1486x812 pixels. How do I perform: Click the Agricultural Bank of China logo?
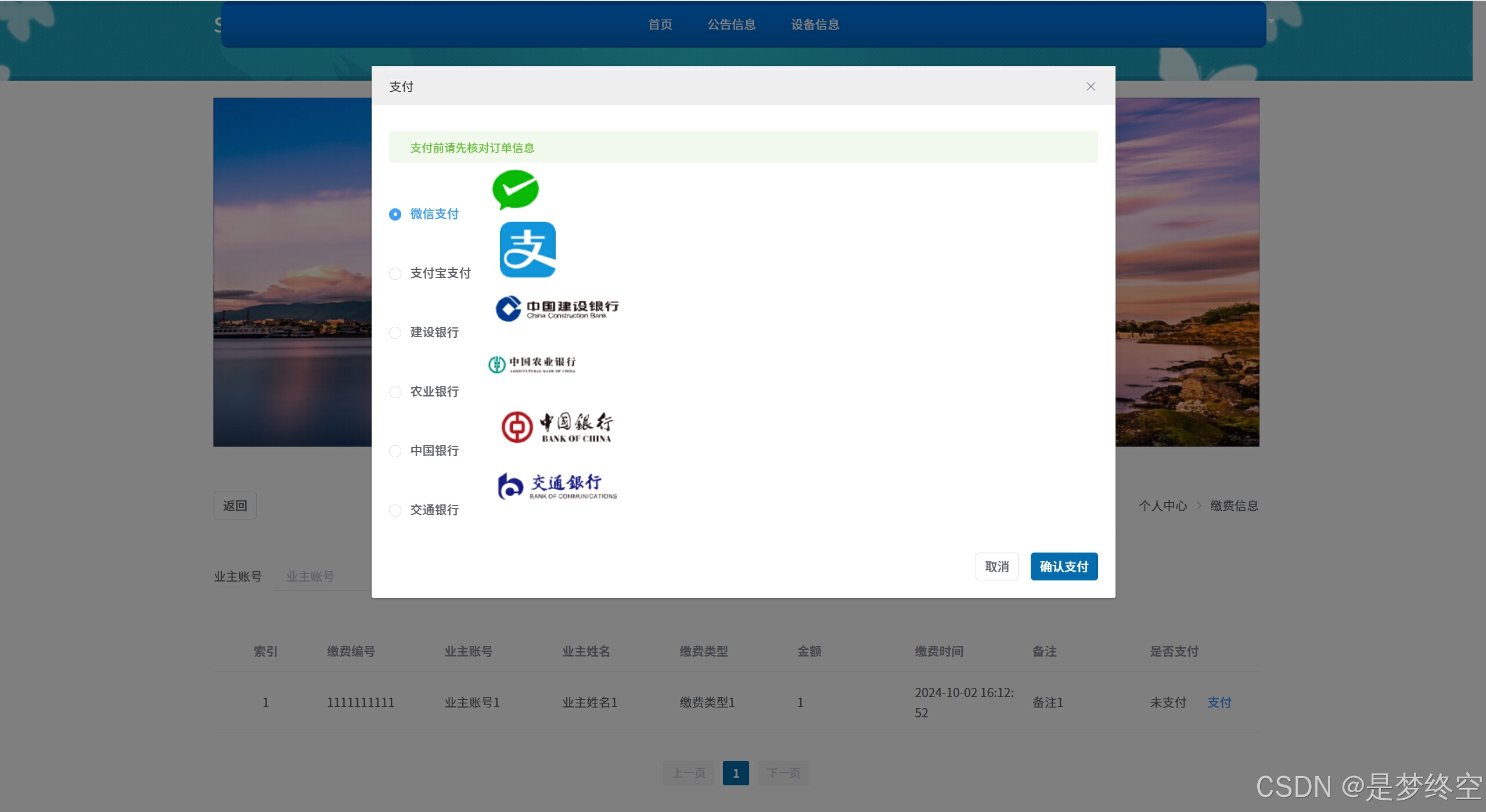click(x=532, y=364)
